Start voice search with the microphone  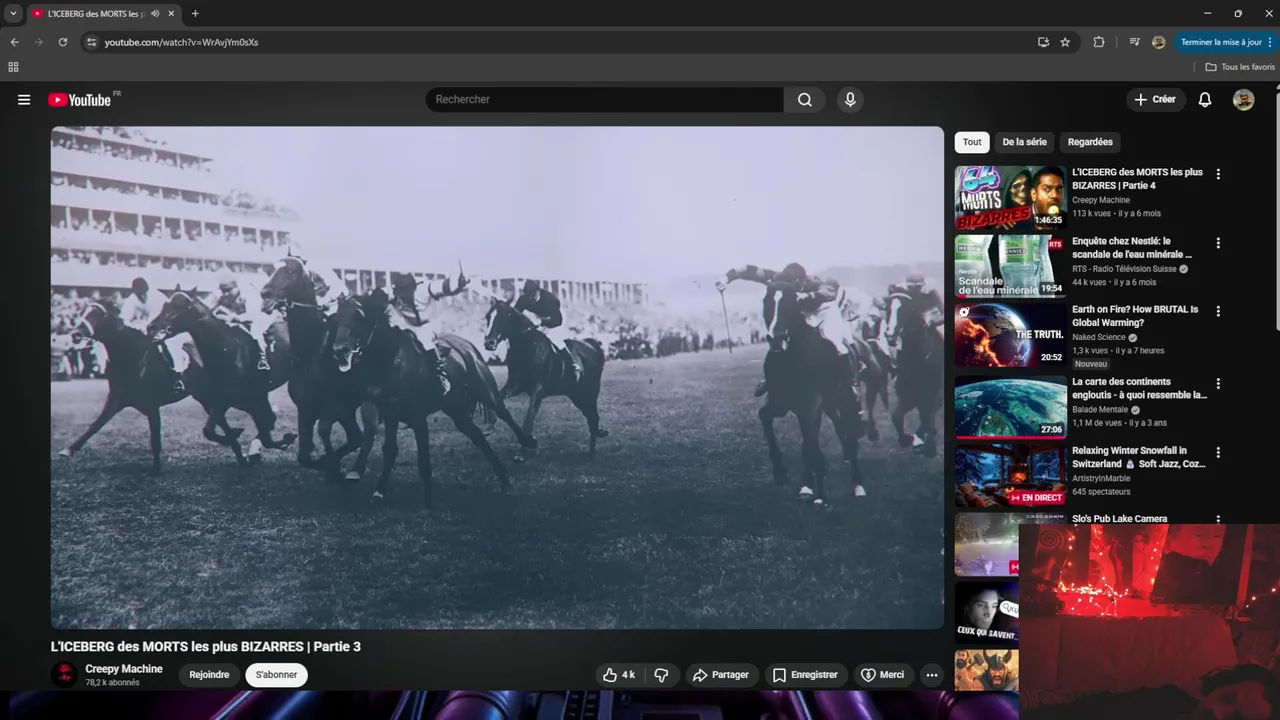(850, 100)
